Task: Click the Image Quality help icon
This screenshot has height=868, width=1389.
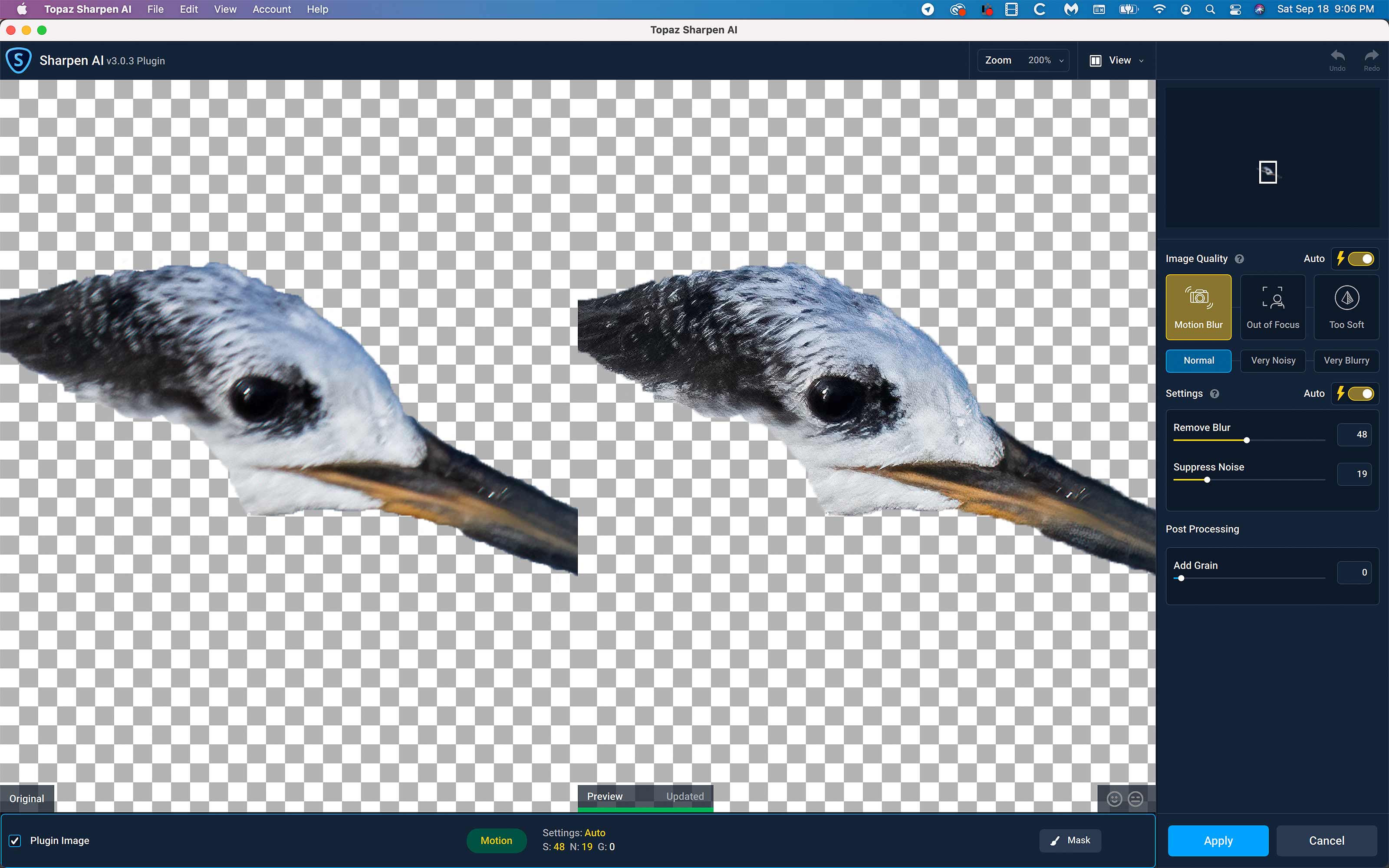Action: point(1239,259)
